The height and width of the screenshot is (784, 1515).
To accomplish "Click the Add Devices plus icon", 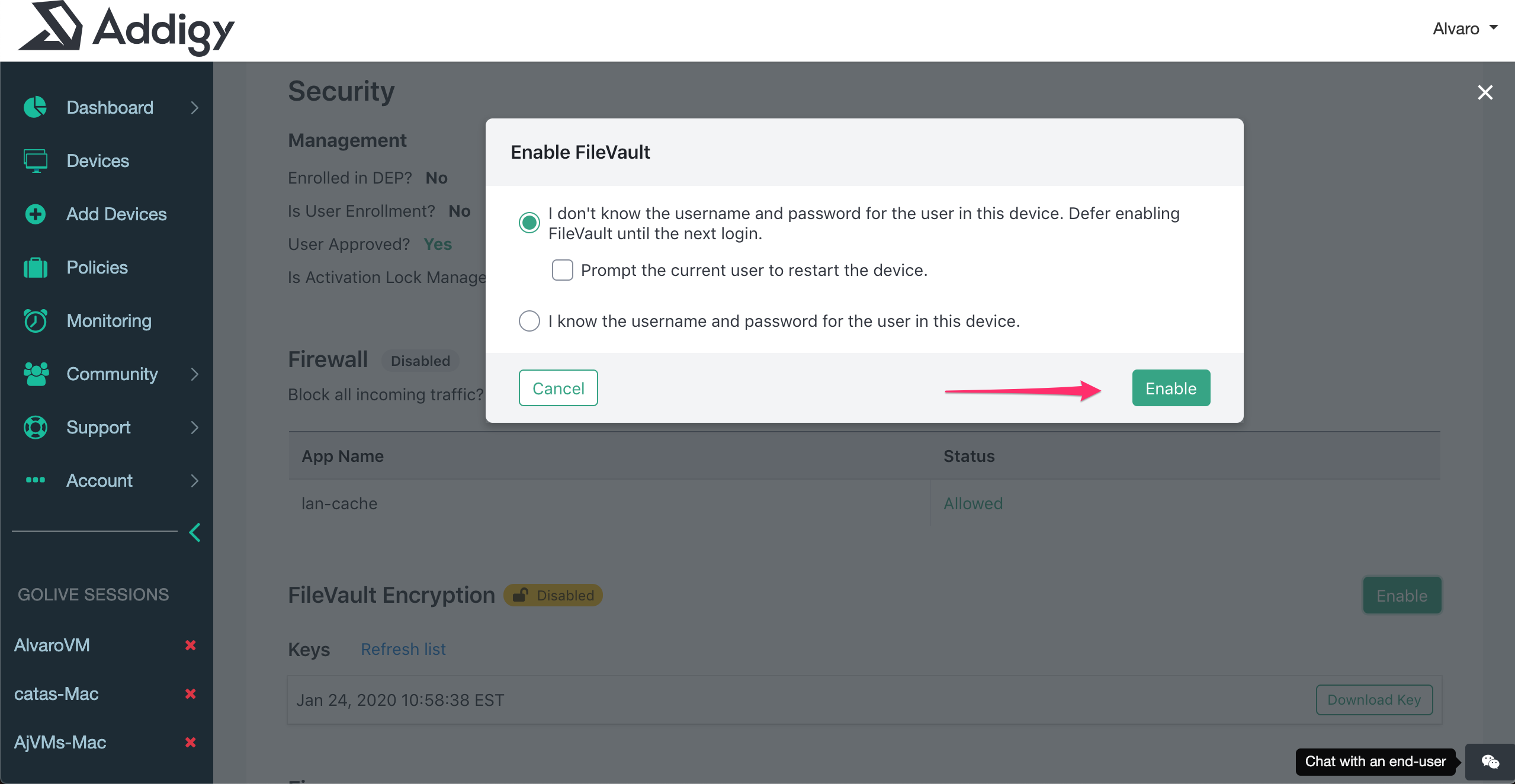I will coord(36,214).
